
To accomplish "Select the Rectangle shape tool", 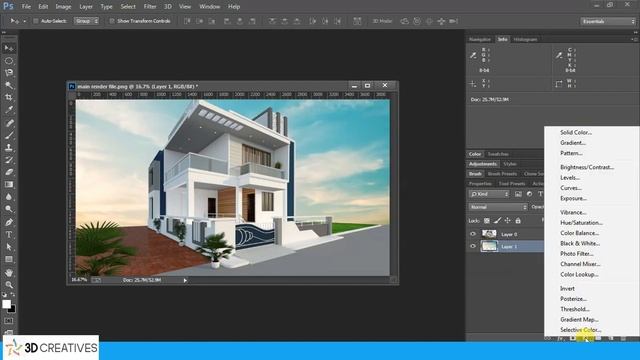I will click(9, 259).
